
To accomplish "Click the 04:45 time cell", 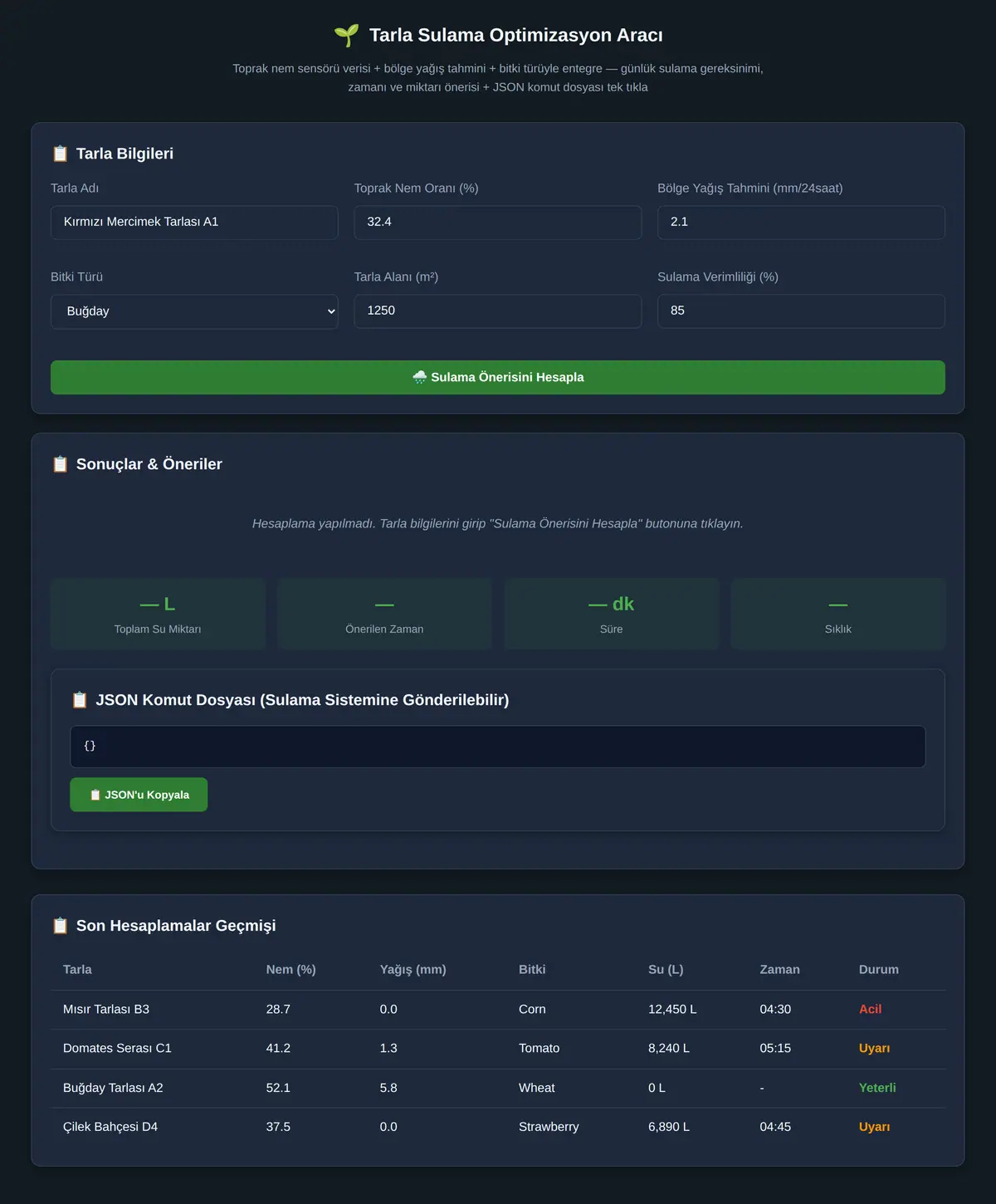I will click(775, 1127).
